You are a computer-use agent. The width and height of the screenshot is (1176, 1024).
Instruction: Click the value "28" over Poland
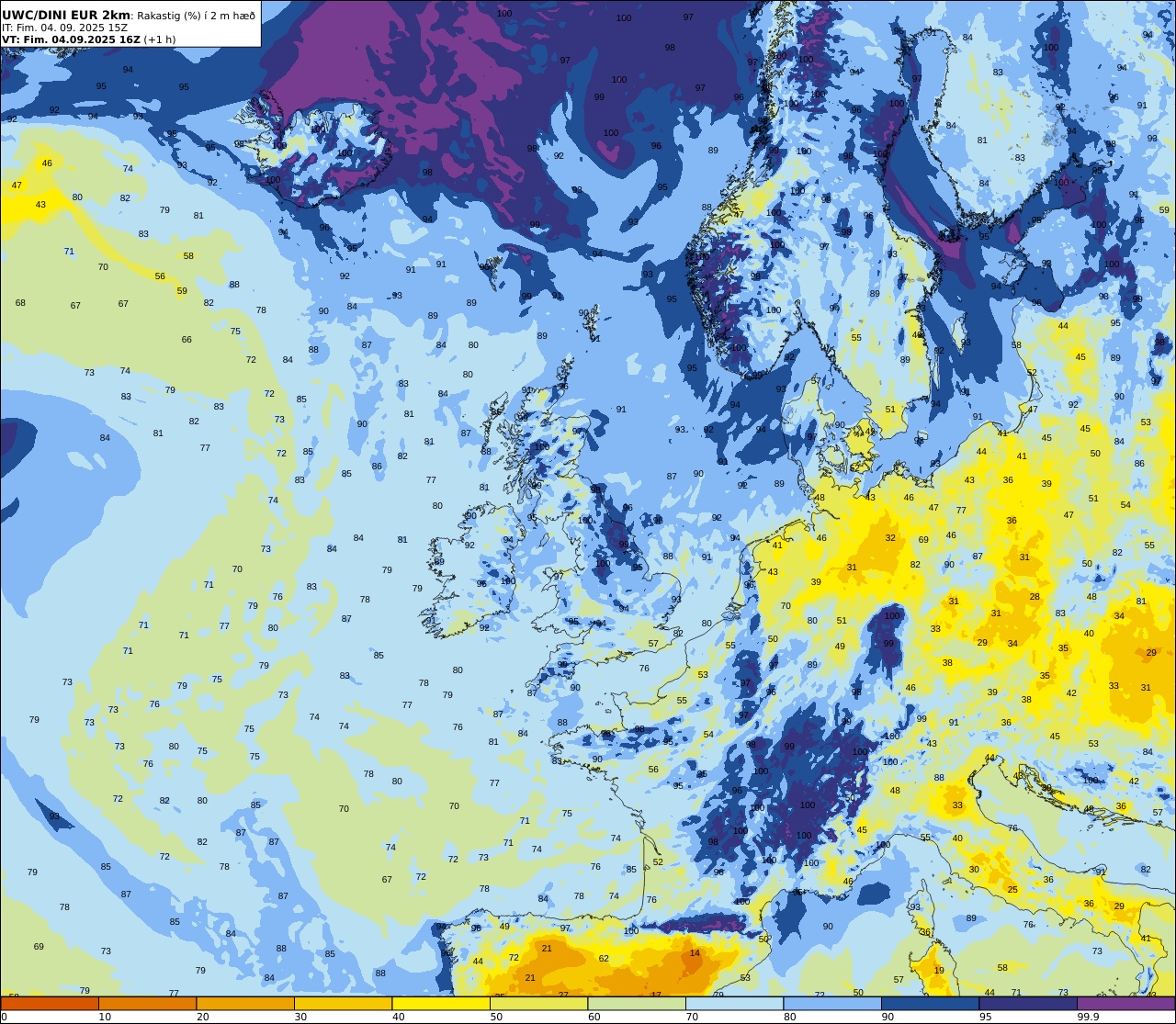click(1035, 597)
